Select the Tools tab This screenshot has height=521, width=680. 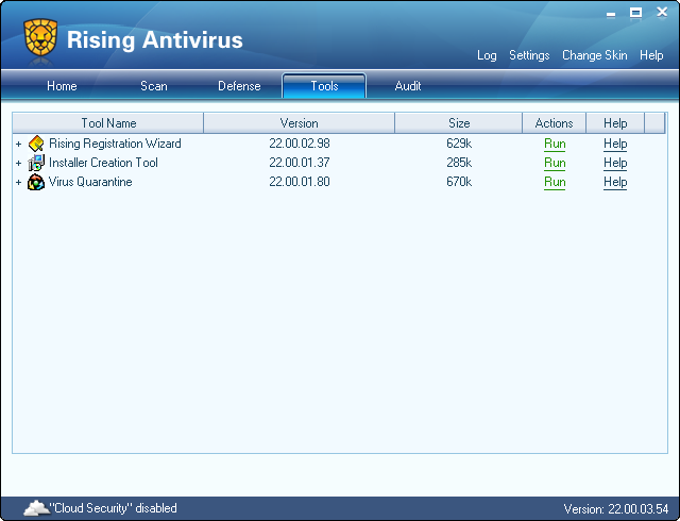(324, 86)
